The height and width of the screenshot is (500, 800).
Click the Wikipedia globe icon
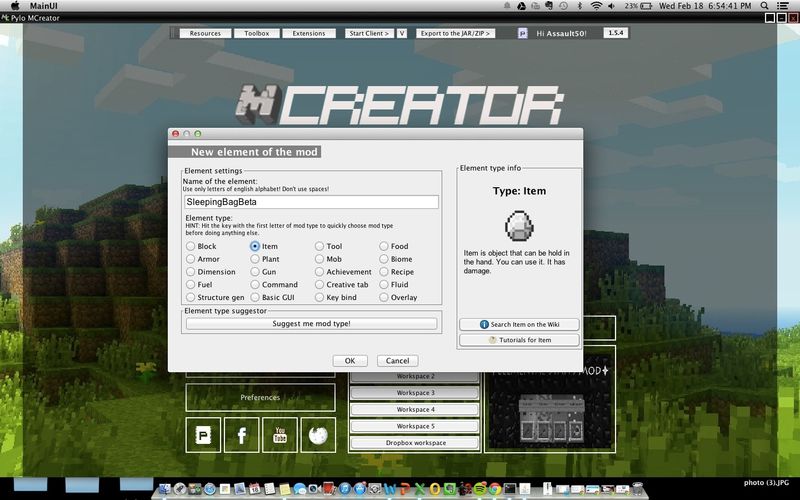click(x=317, y=435)
